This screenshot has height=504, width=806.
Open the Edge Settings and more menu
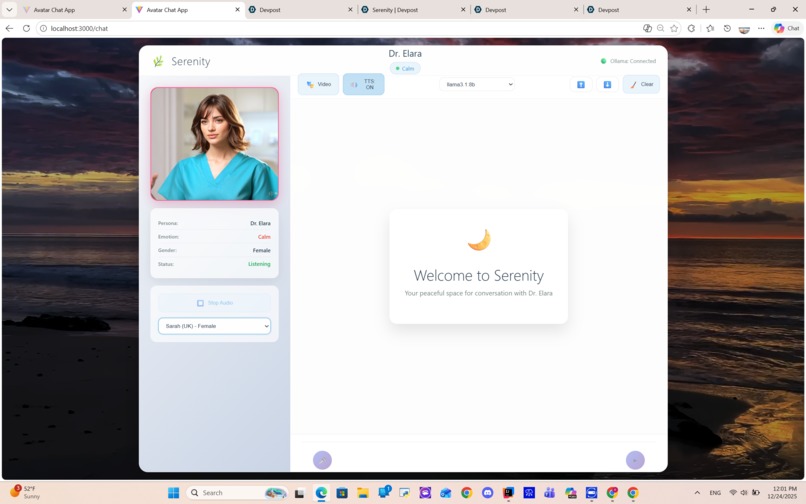[x=761, y=28]
